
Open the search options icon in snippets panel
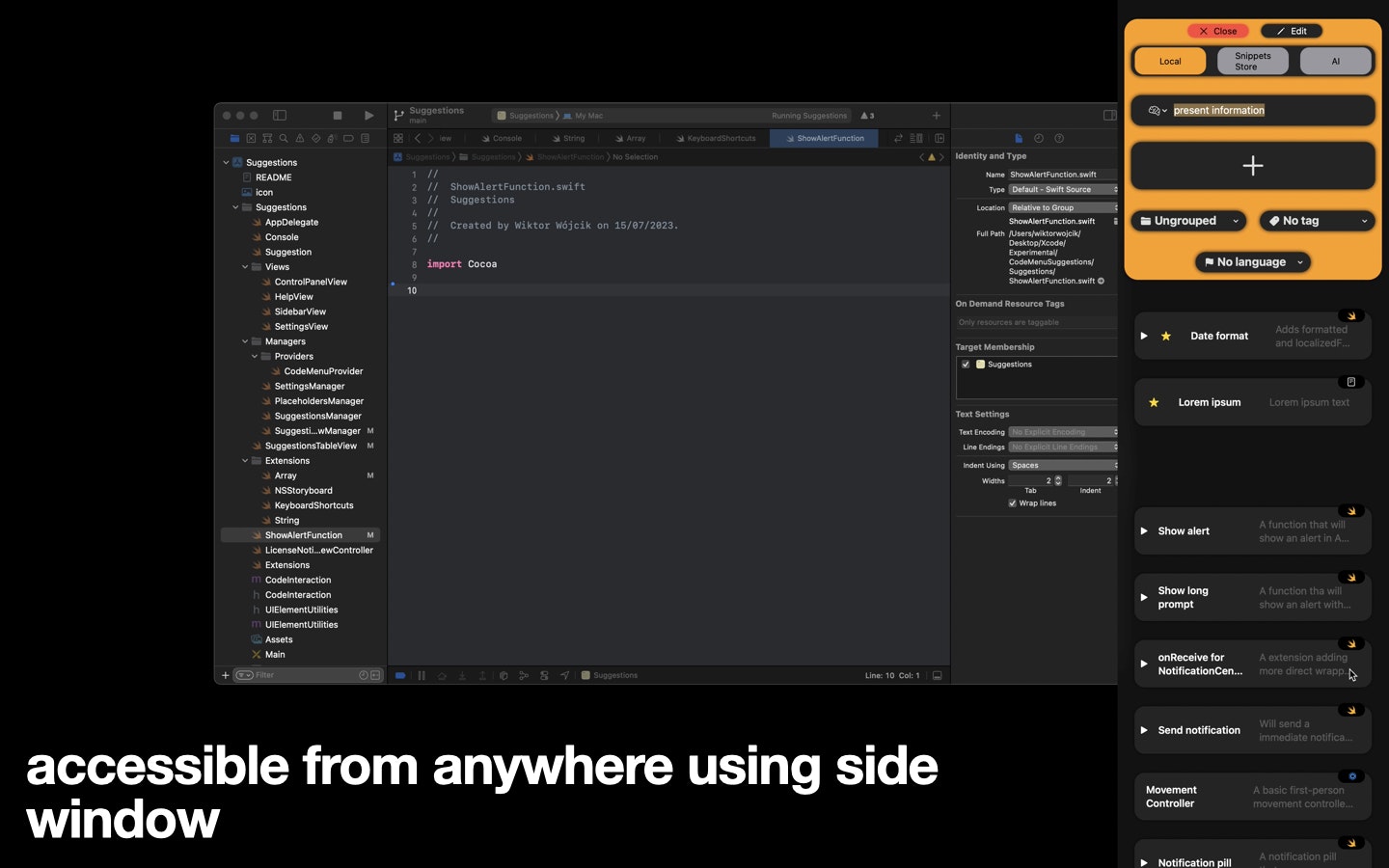coord(1157,111)
